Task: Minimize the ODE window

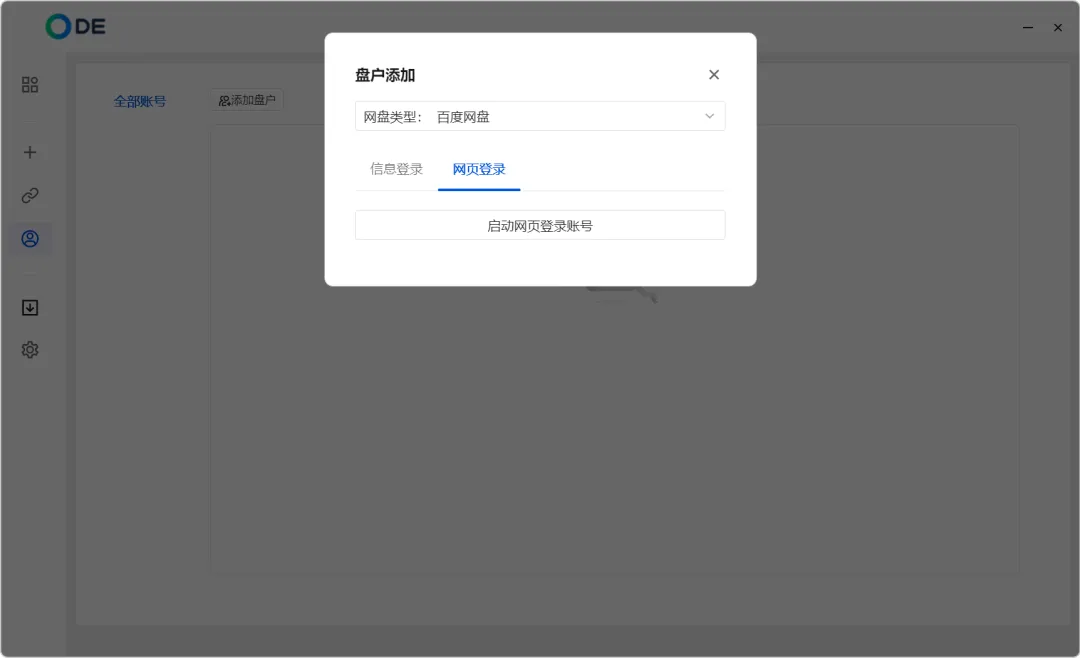Action: [1028, 28]
